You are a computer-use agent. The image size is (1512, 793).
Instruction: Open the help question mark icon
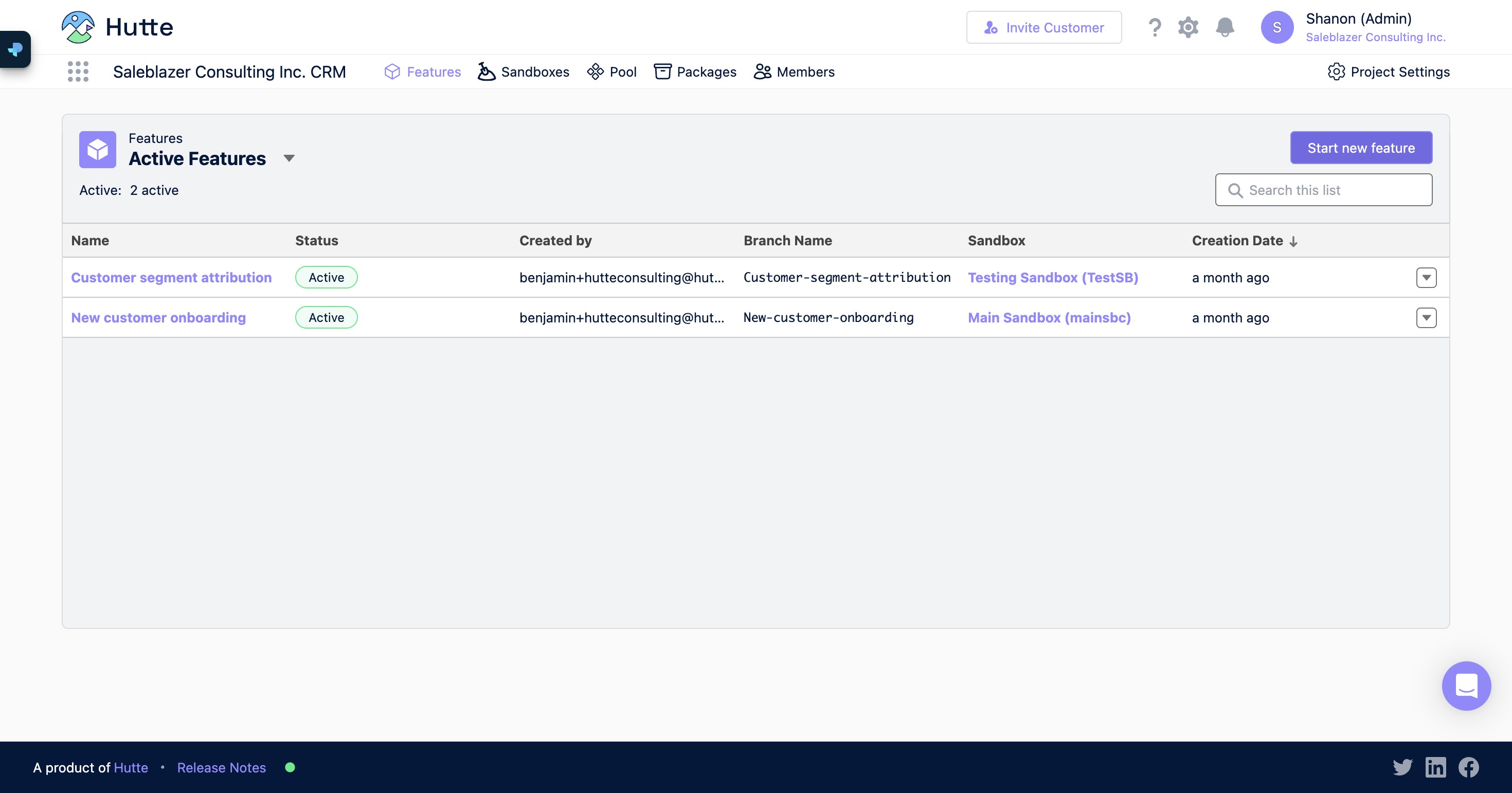[x=1154, y=28]
